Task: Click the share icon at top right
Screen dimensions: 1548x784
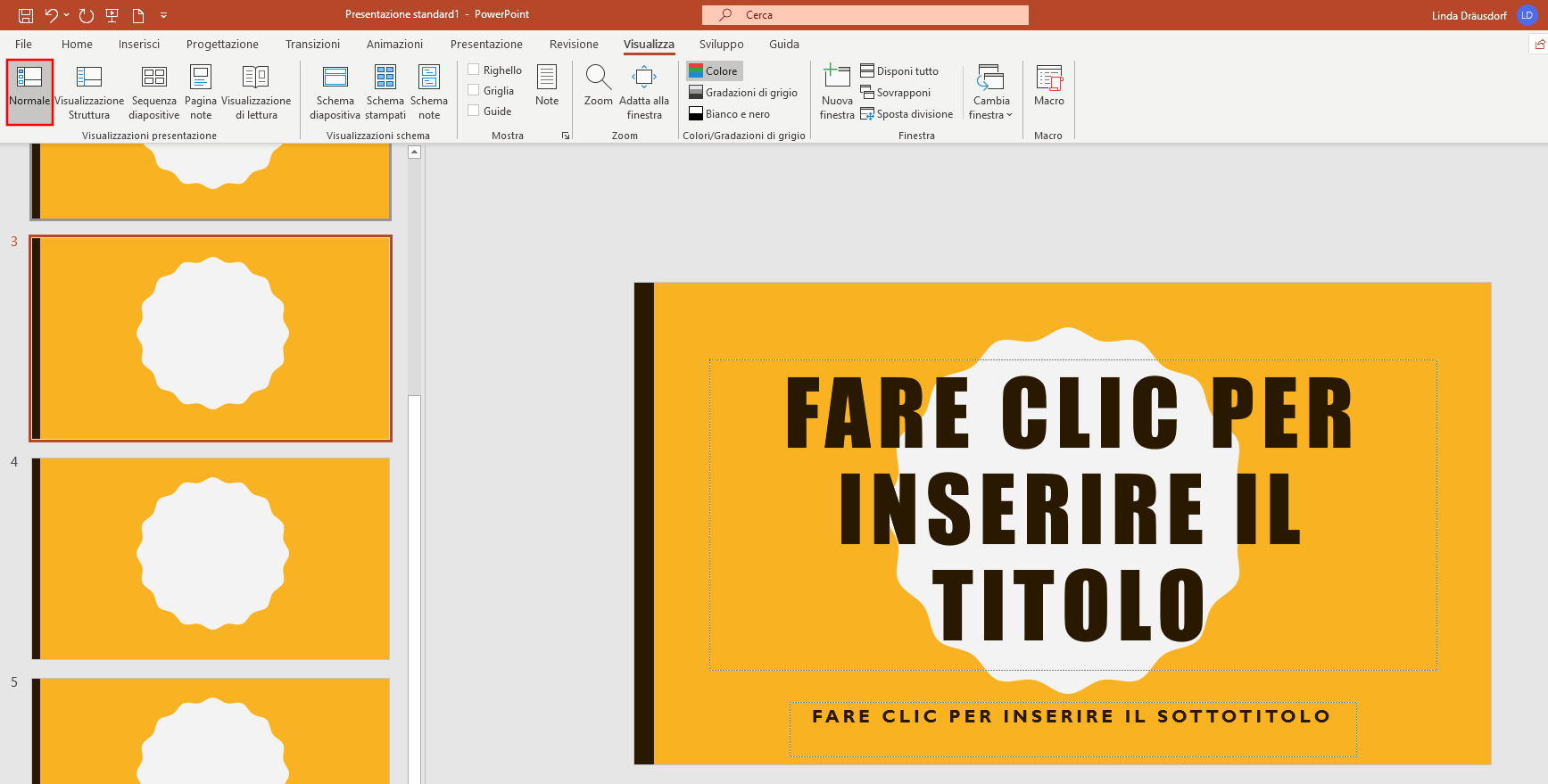Action: pos(1540,45)
